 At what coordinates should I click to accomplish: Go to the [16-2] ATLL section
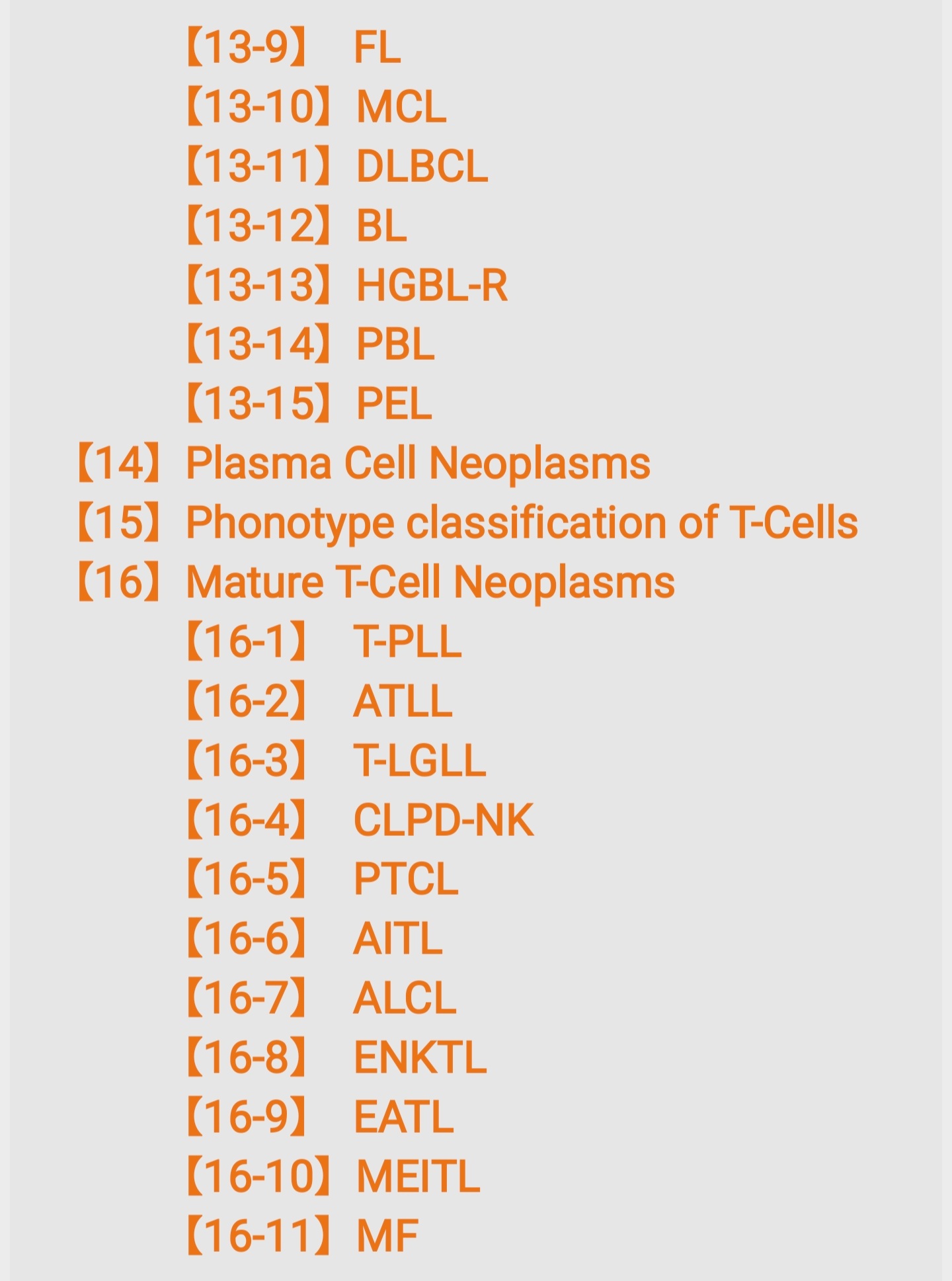coord(319,701)
